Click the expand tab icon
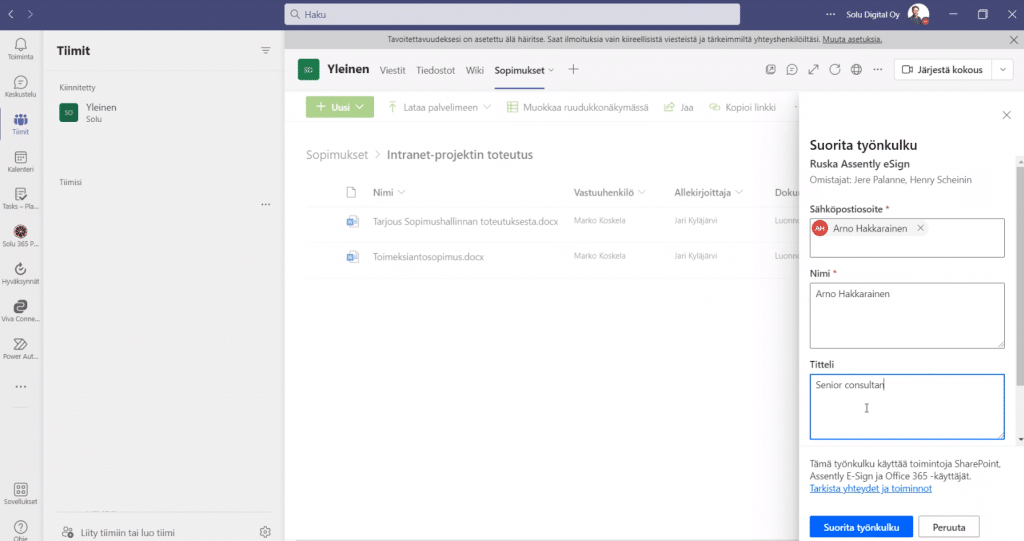The image size is (1024, 541). [x=812, y=70]
